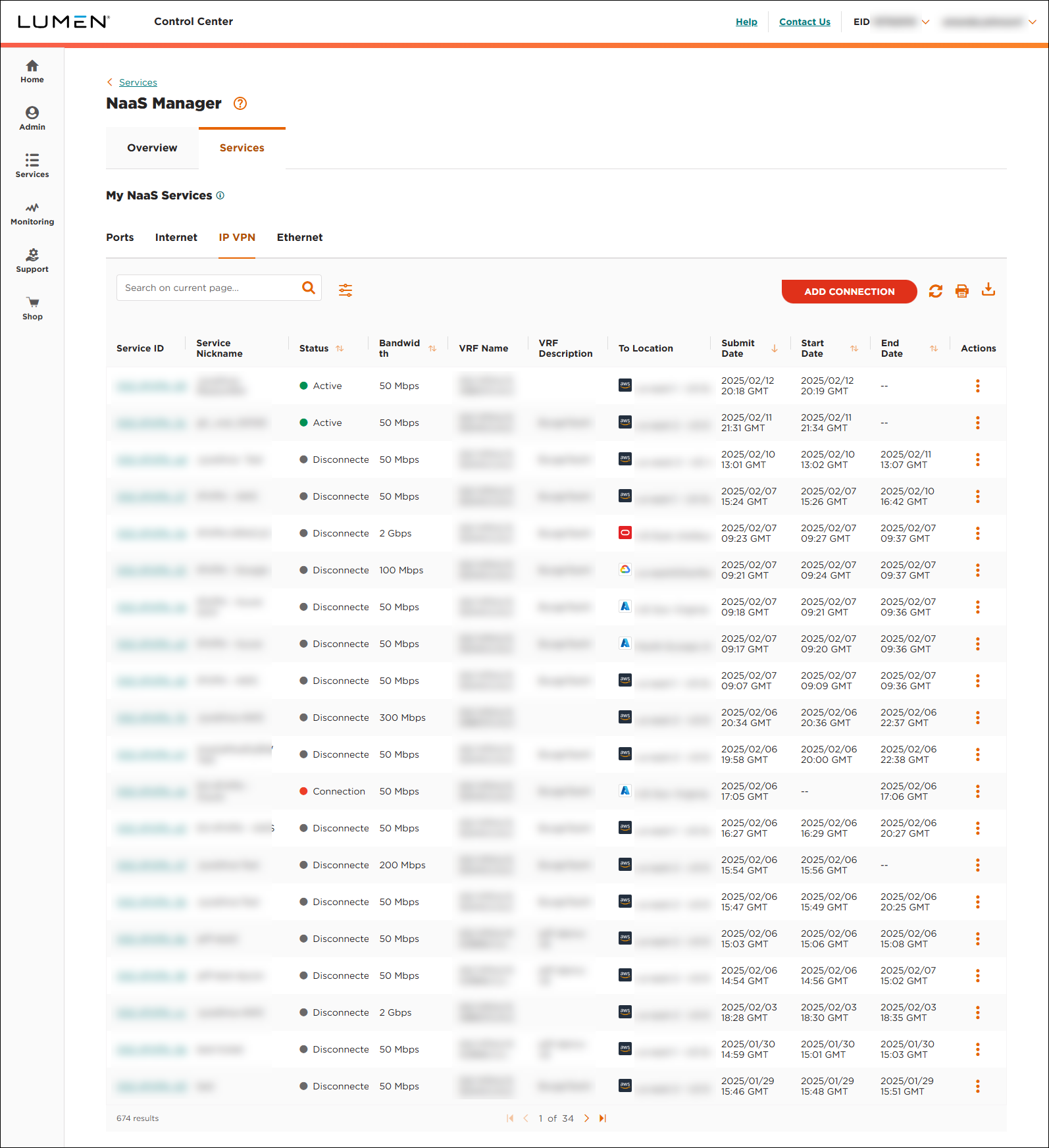Viewport: 1049px width, 1148px height.
Task: Sort table by Bandwidth column
Action: pyautogui.click(x=432, y=348)
